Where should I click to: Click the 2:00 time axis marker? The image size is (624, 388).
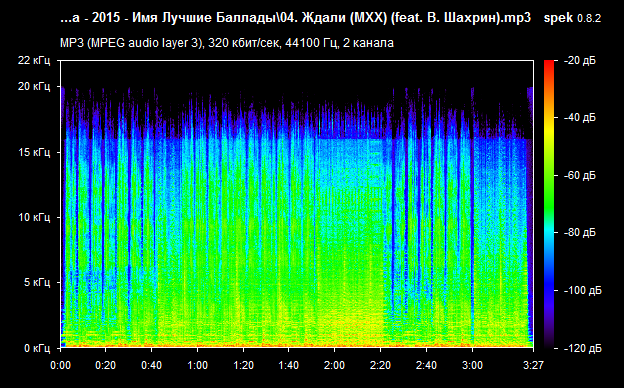334,365
